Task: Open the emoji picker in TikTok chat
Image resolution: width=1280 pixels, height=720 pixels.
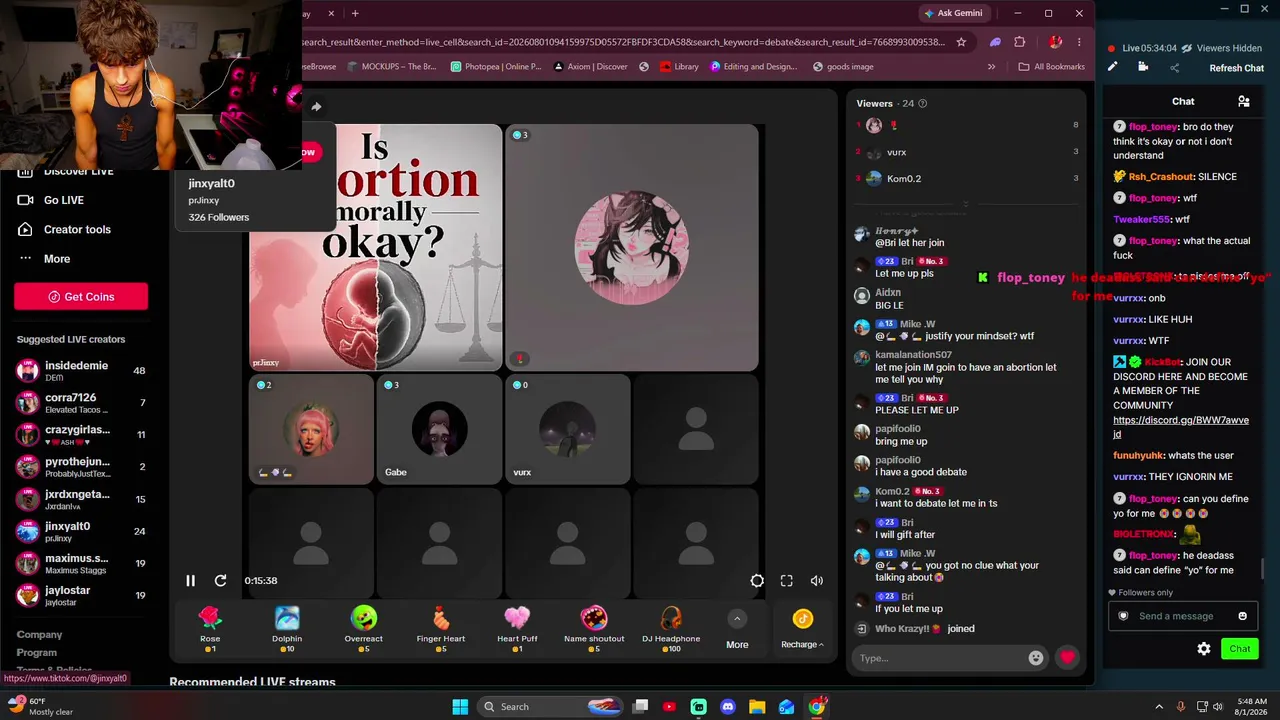Action: click(x=1036, y=658)
